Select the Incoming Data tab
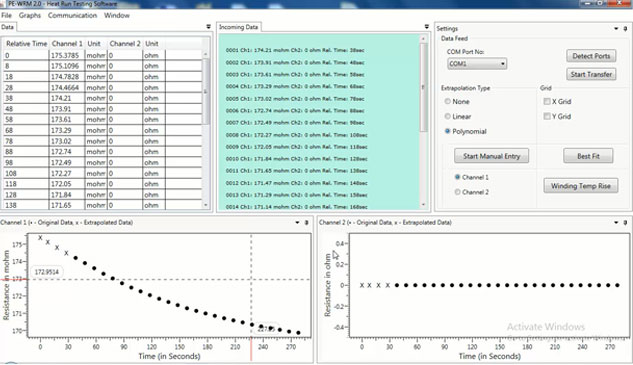The height and width of the screenshot is (365, 633). 238,27
